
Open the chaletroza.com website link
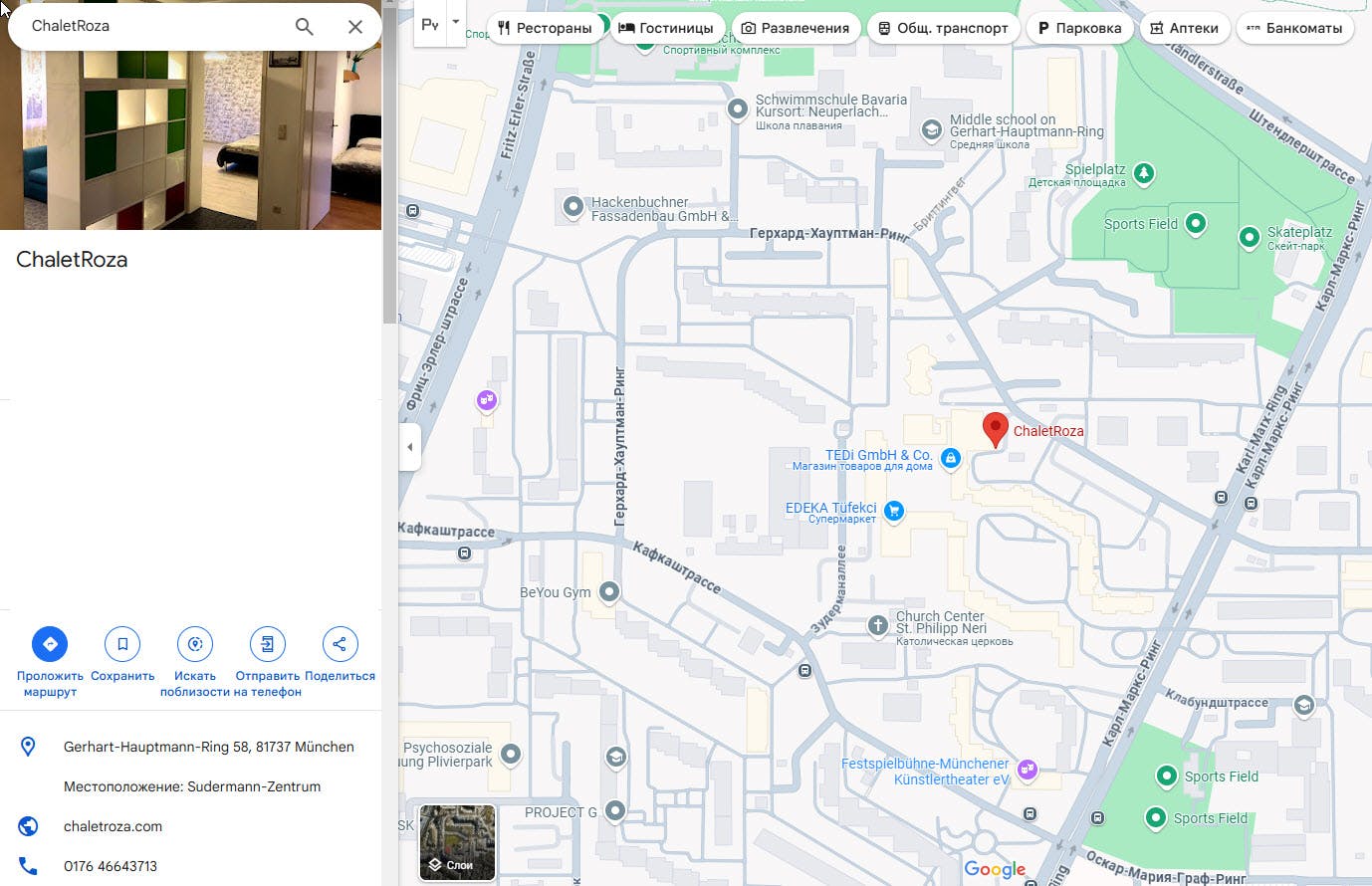[x=113, y=826]
